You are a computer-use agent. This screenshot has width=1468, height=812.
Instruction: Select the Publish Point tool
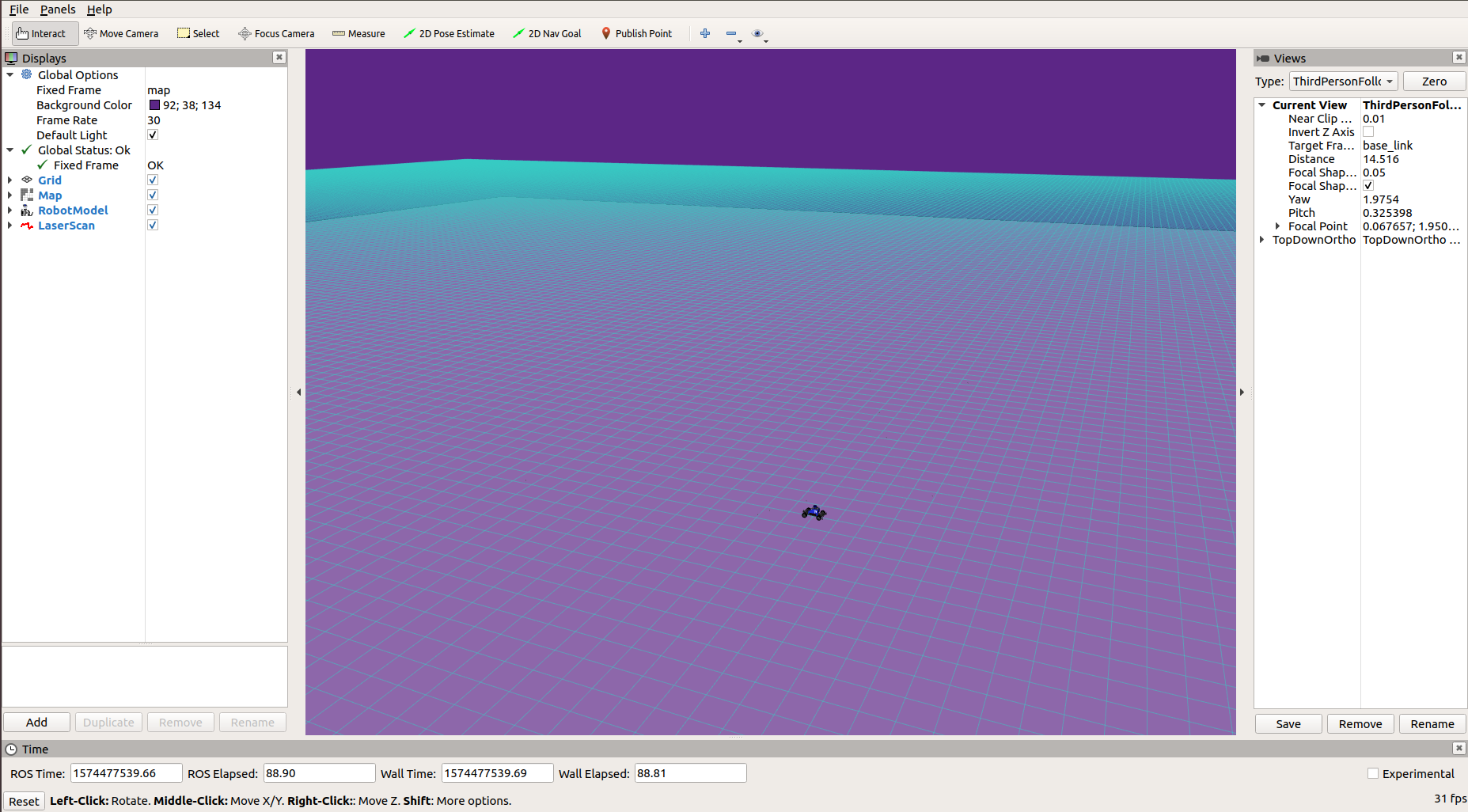pos(636,33)
